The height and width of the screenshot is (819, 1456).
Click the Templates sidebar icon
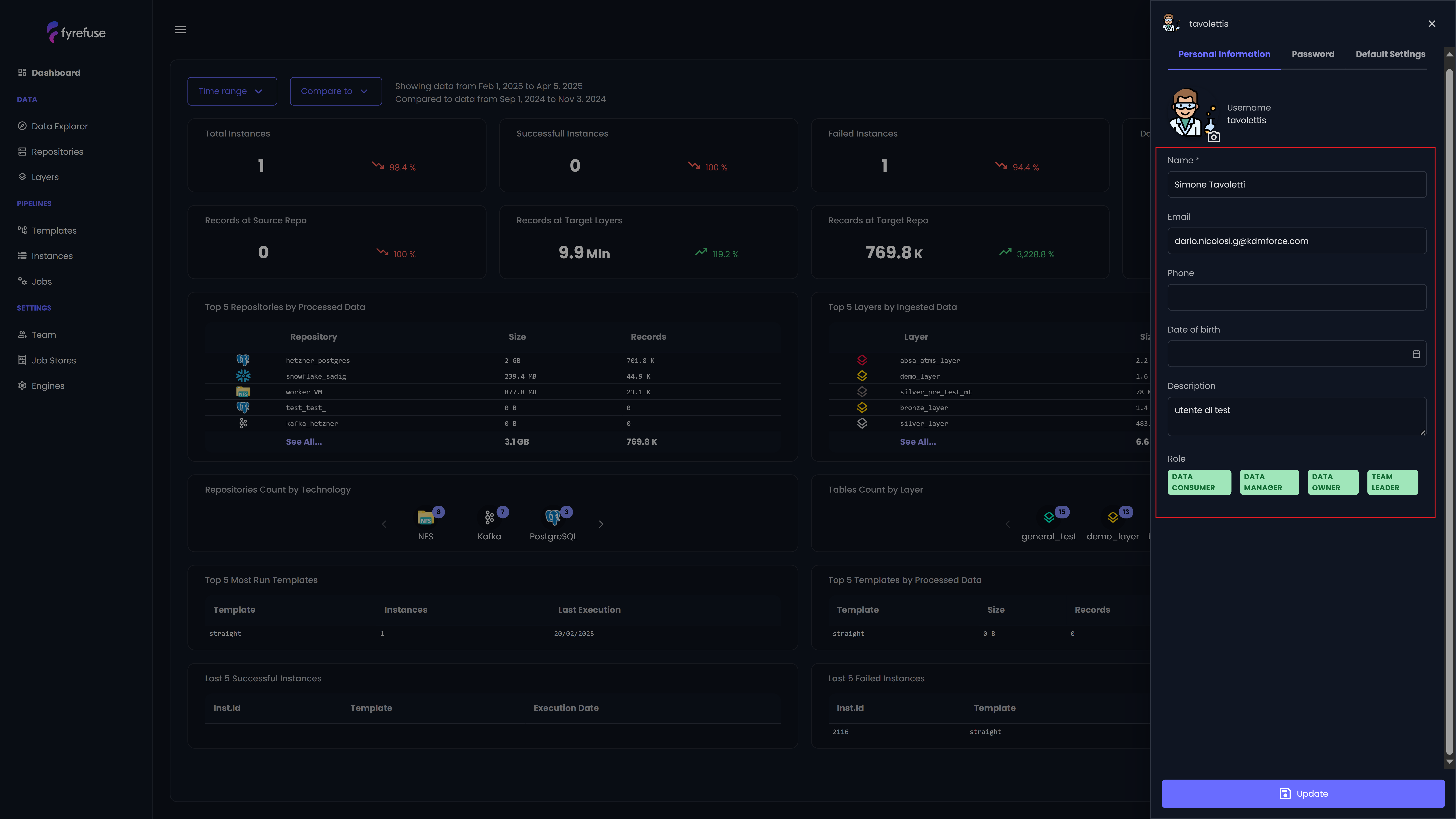pos(22,230)
